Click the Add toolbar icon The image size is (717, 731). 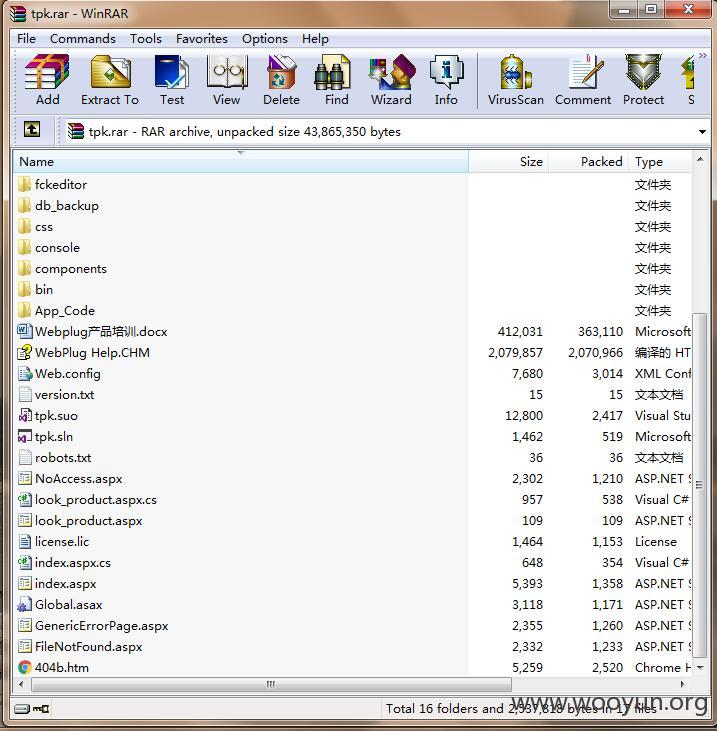pos(47,80)
